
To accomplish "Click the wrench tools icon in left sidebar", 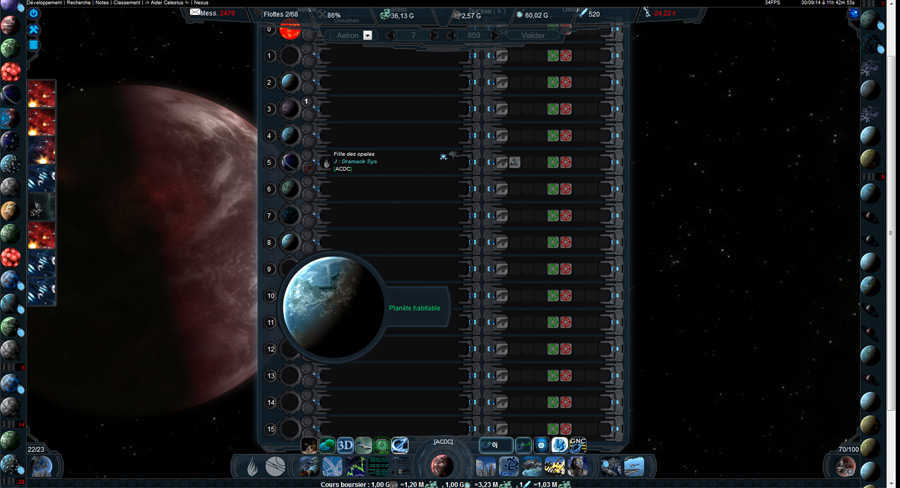I will coord(34,29).
